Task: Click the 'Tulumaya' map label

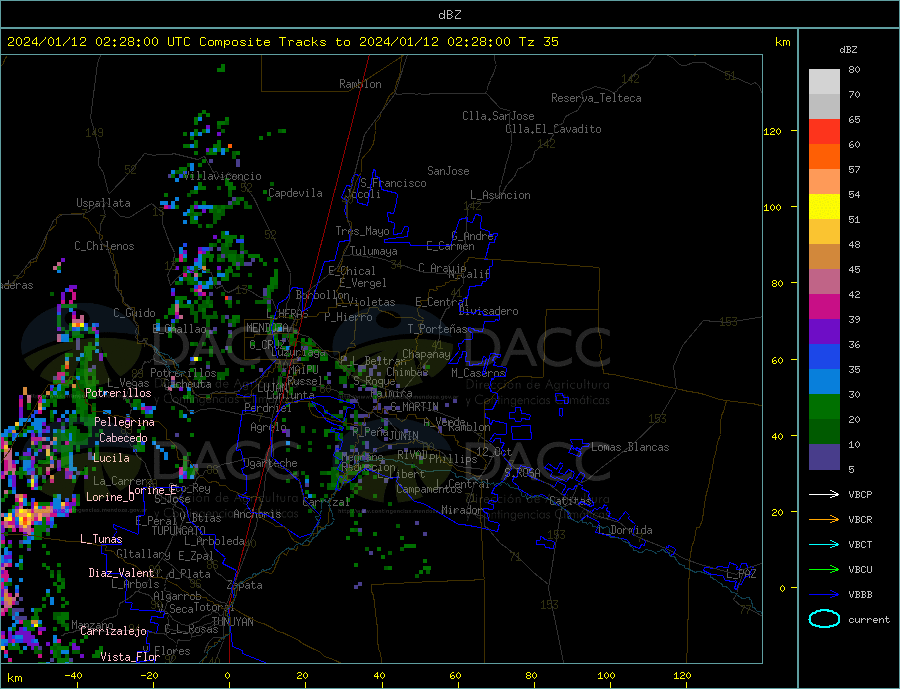Action: (x=374, y=251)
